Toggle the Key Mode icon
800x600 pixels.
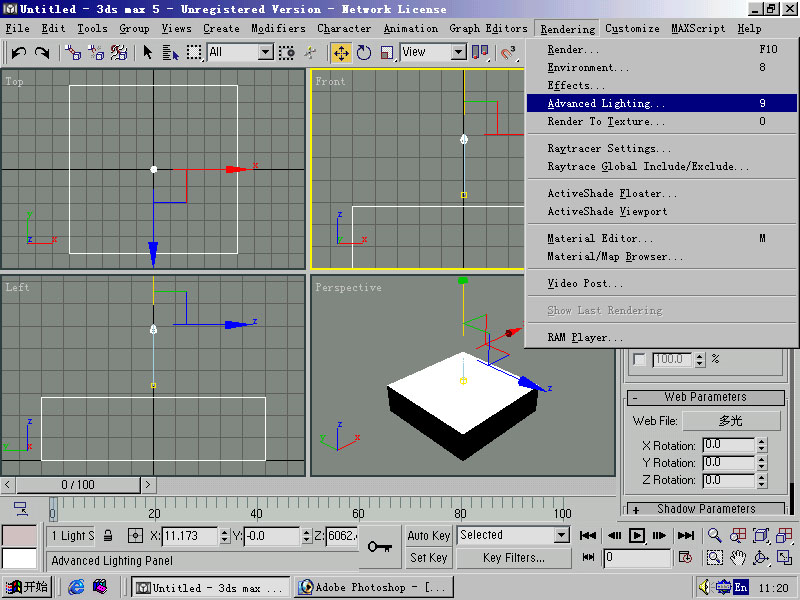[x=588, y=557]
